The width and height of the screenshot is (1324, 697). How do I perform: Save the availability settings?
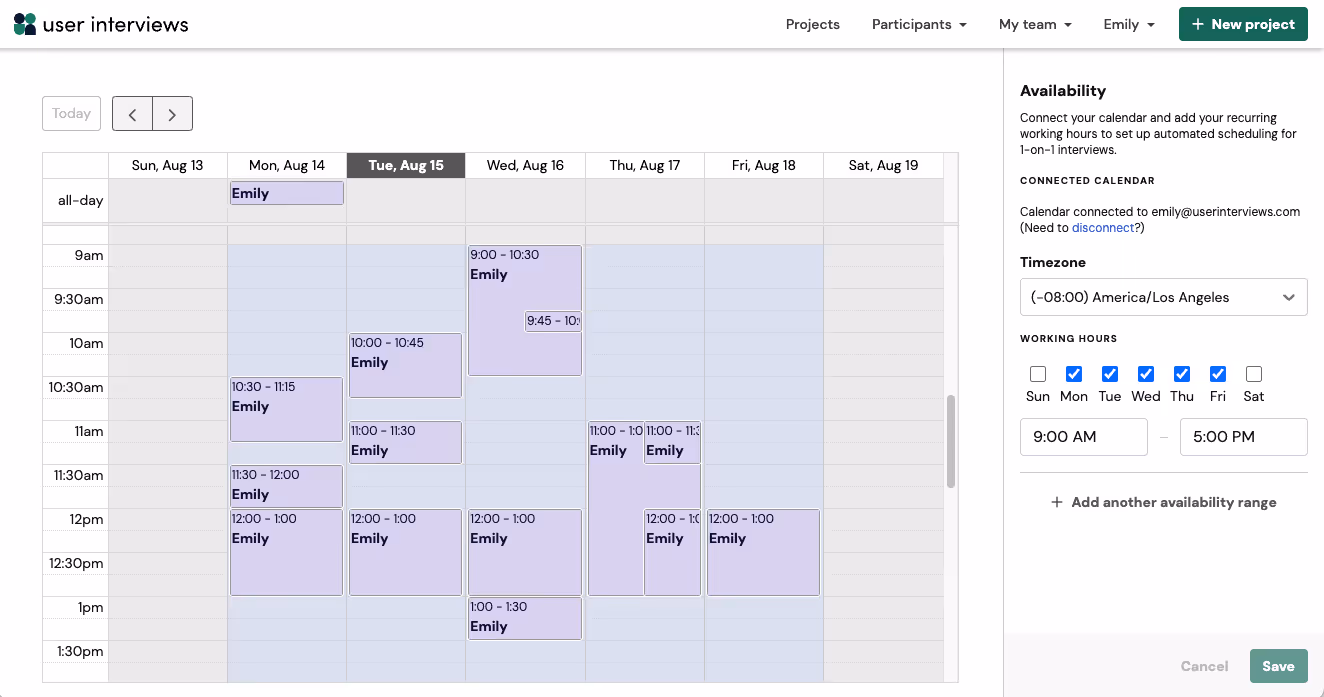[x=1278, y=666]
